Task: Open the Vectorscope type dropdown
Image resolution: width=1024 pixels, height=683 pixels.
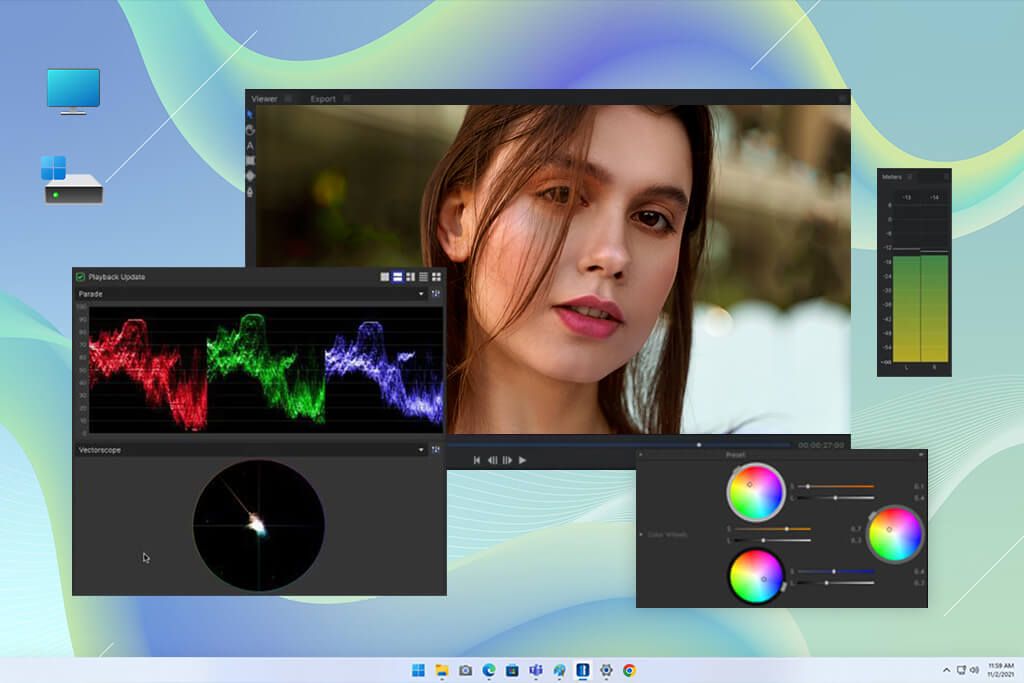Action: click(422, 450)
